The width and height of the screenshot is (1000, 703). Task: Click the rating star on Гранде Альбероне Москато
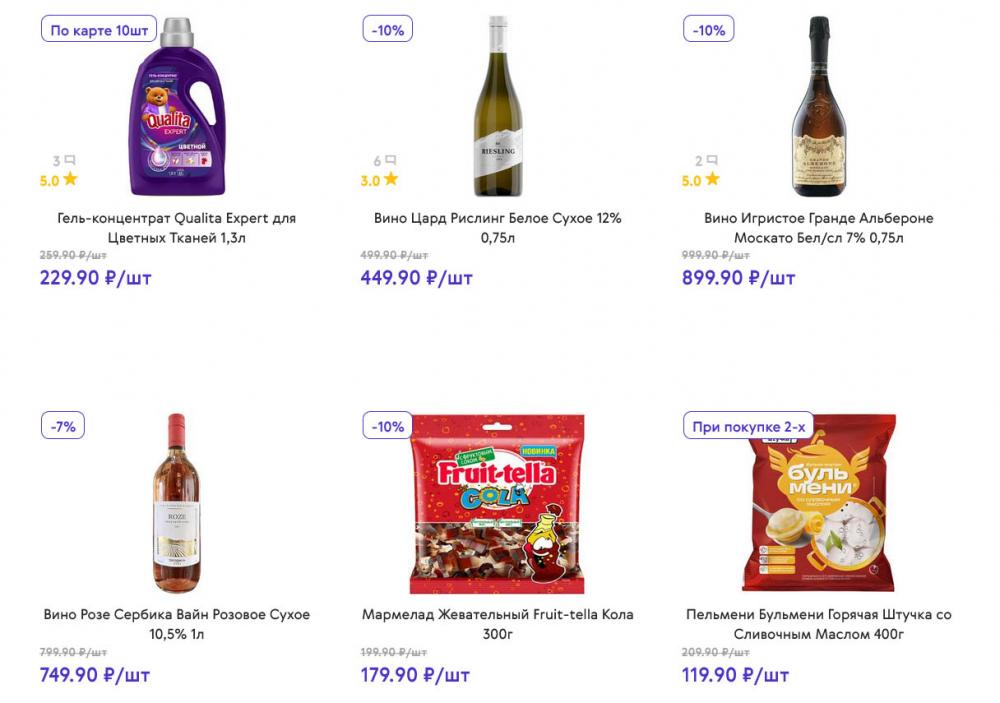point(712,180)
